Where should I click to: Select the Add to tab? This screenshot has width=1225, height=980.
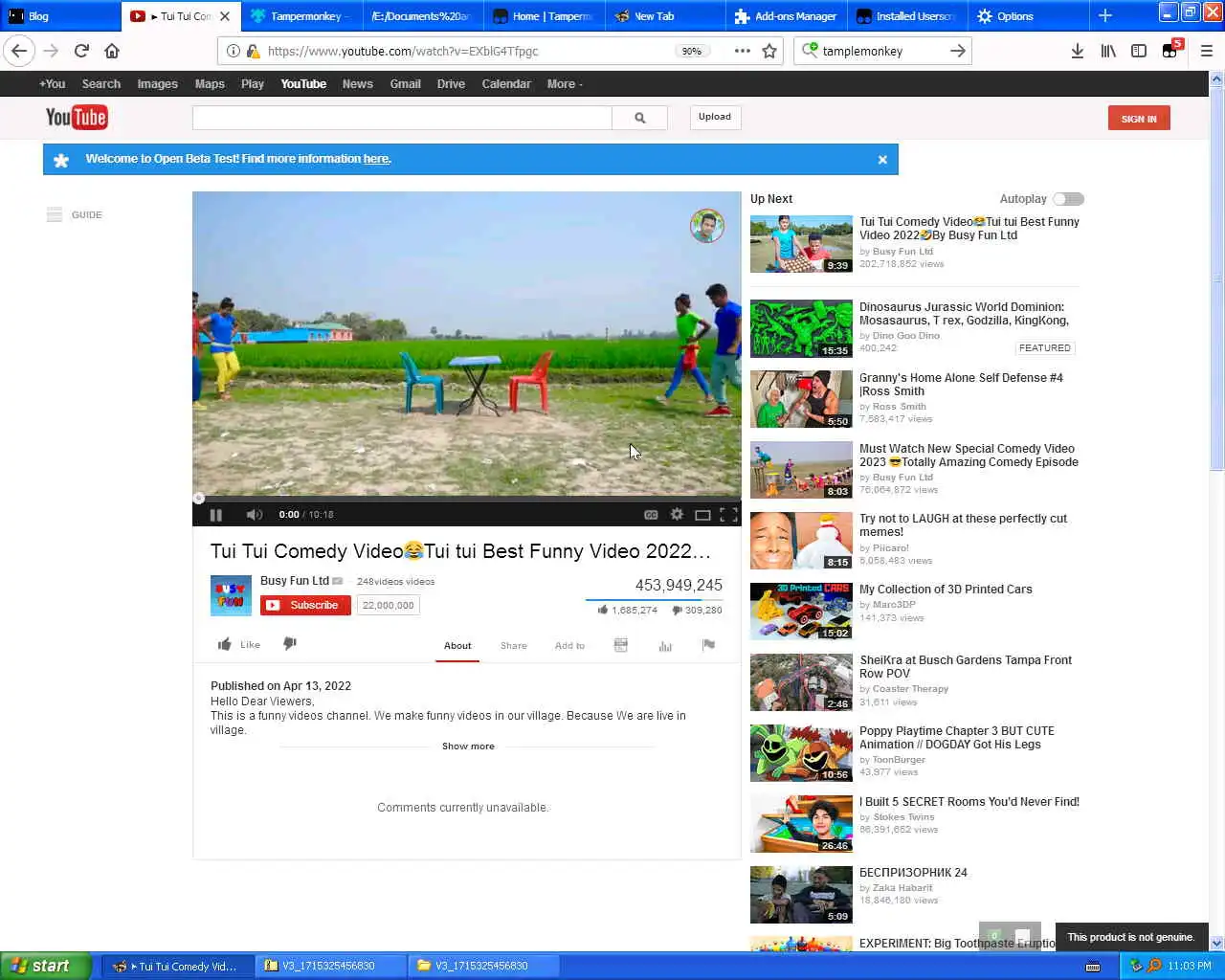click(569, 646)
